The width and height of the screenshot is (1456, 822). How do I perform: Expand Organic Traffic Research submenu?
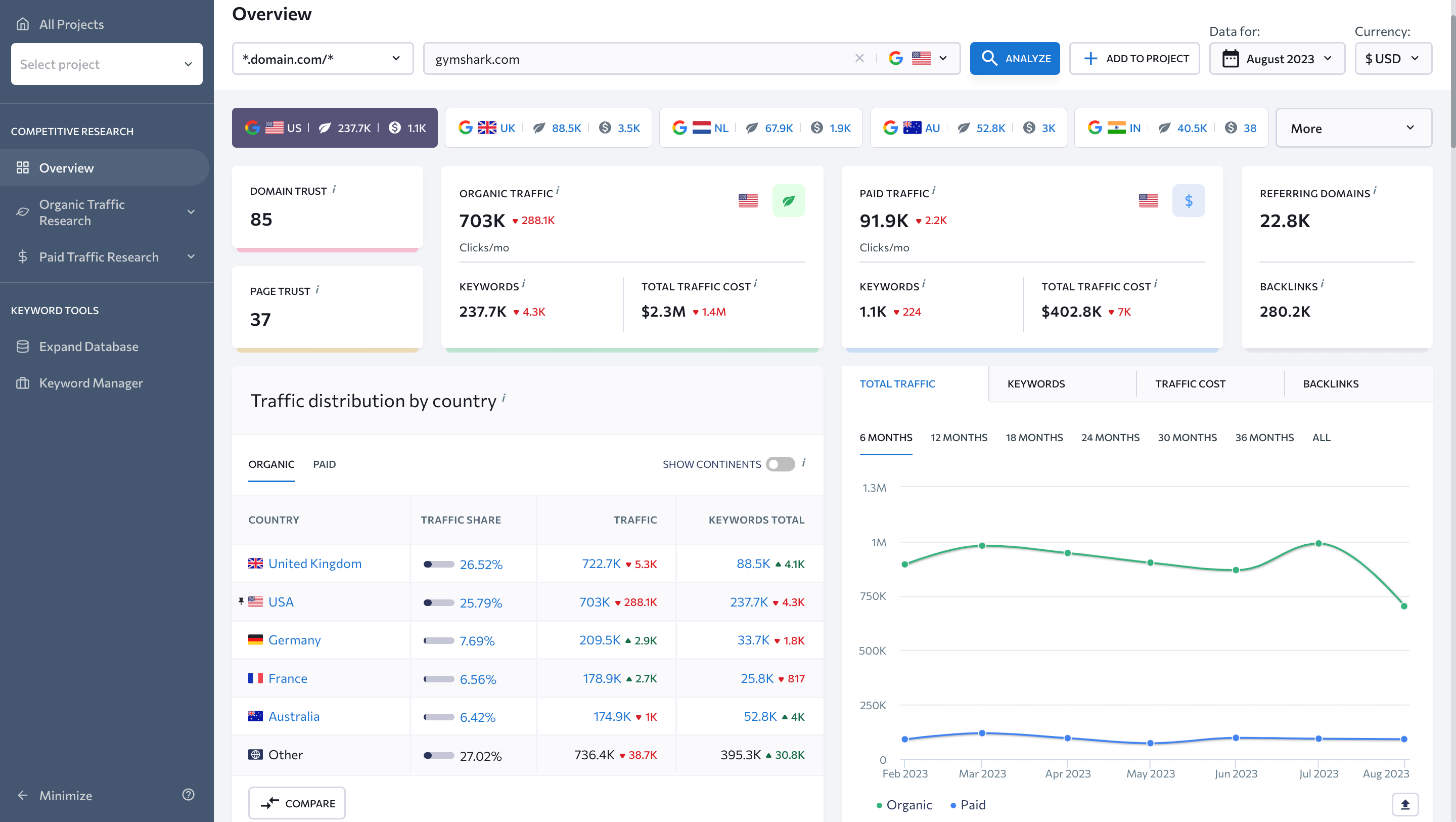tap(191, 212)
